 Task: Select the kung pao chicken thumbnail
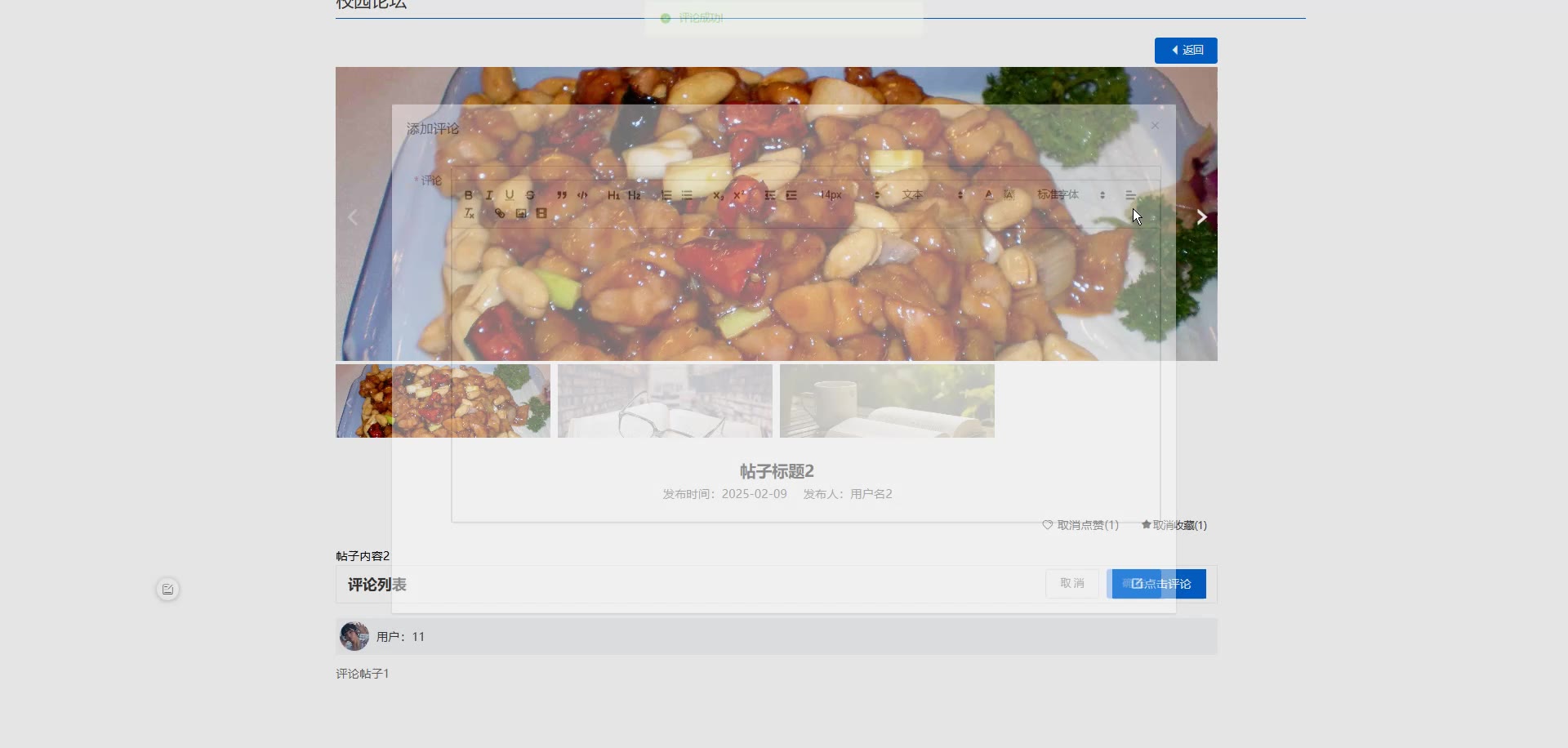(x=443, y=401)
